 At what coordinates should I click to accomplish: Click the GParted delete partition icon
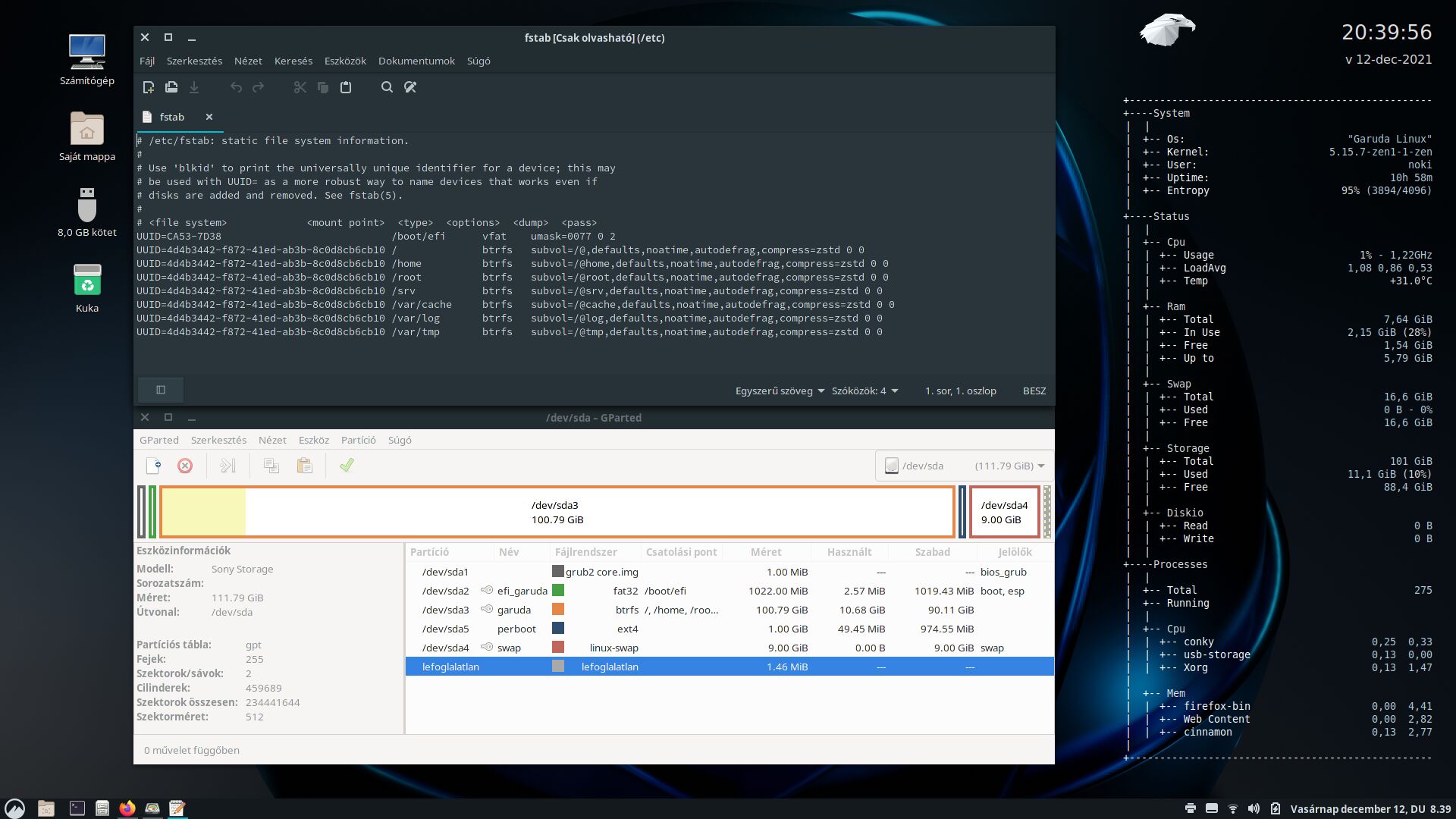click(185, 466)
